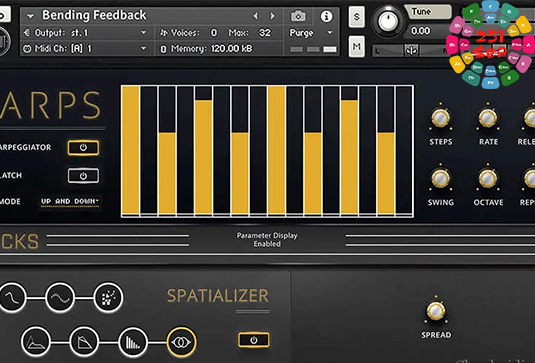Mute the instrument with M button

pyautogui.click(x=357, y=47)
